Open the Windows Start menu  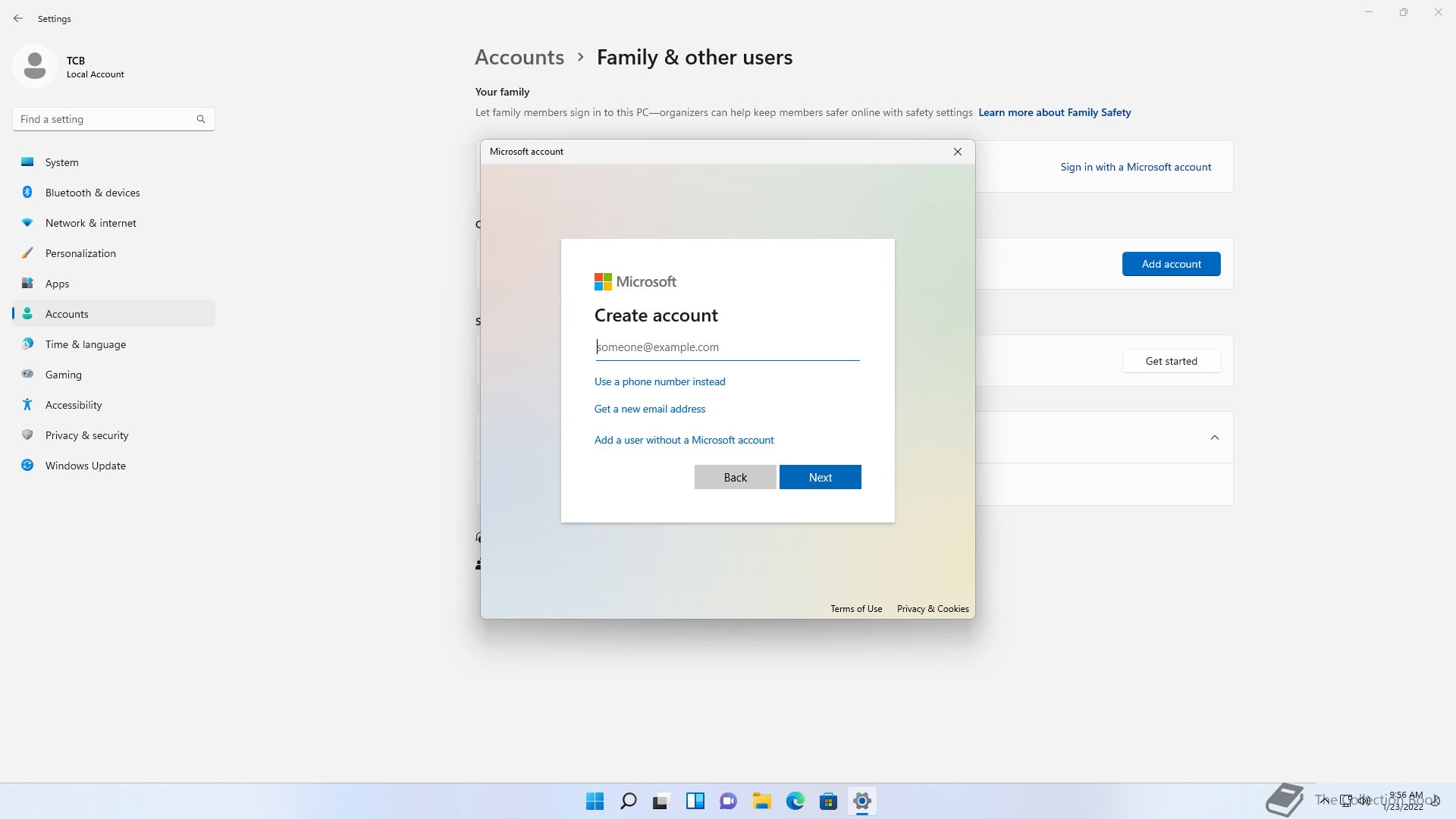coord(595,801)
